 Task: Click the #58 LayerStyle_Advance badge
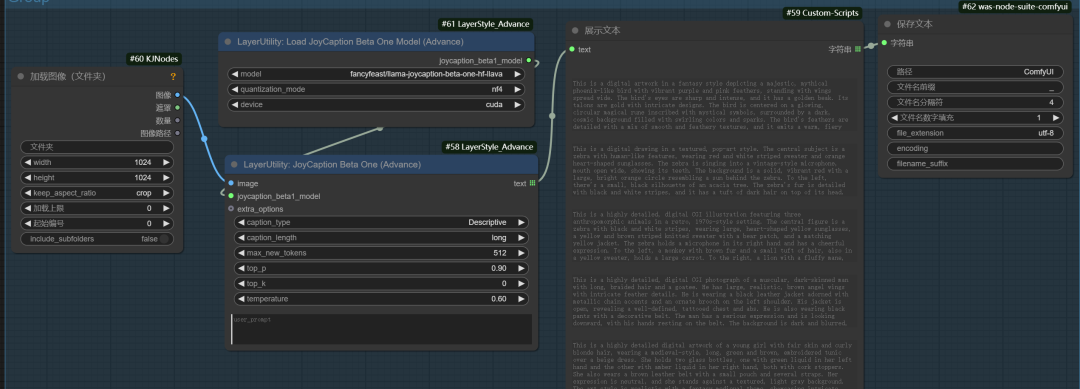[x=488, y=147]
